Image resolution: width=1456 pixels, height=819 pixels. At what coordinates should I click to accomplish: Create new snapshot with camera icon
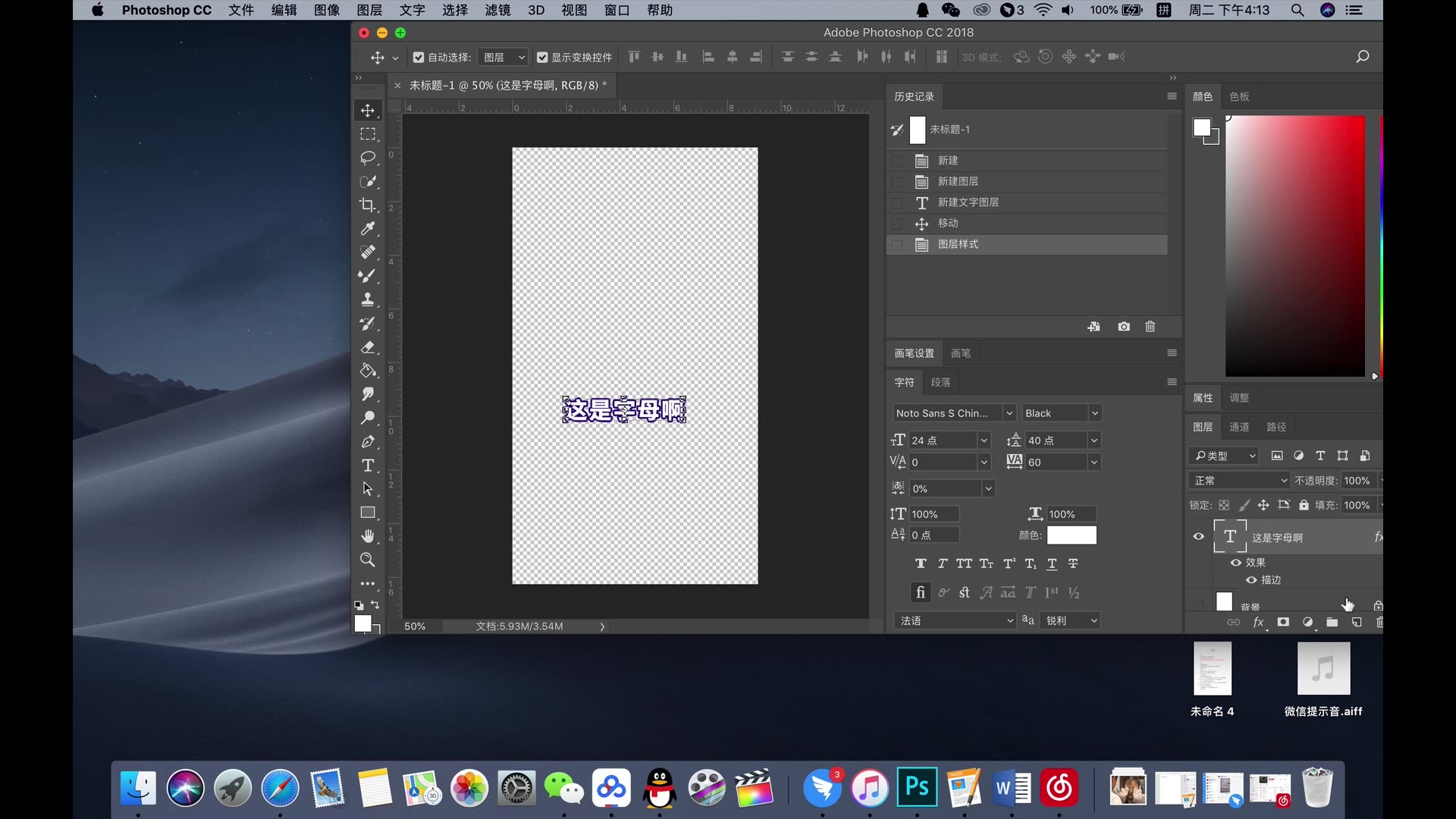[1124, 326]
